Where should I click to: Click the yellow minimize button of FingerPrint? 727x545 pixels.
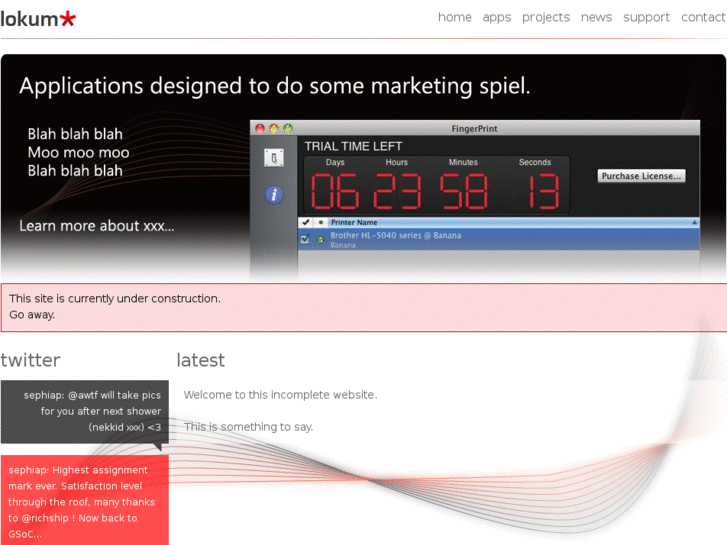click(274, 128)
